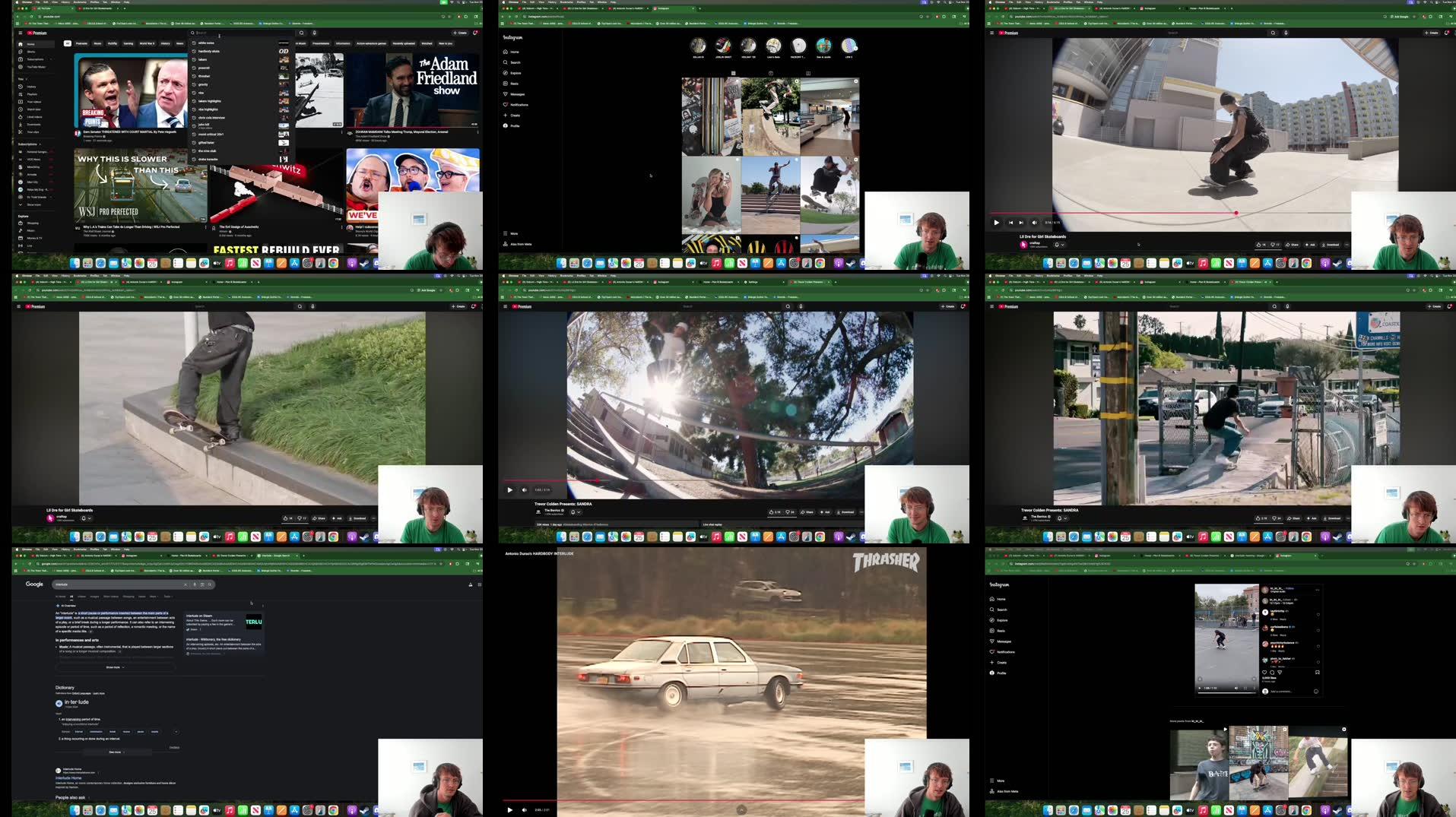Click Subscribe on The Berrics channel
The height and width of the screenshot is (817, 1456).
point(573,511)
